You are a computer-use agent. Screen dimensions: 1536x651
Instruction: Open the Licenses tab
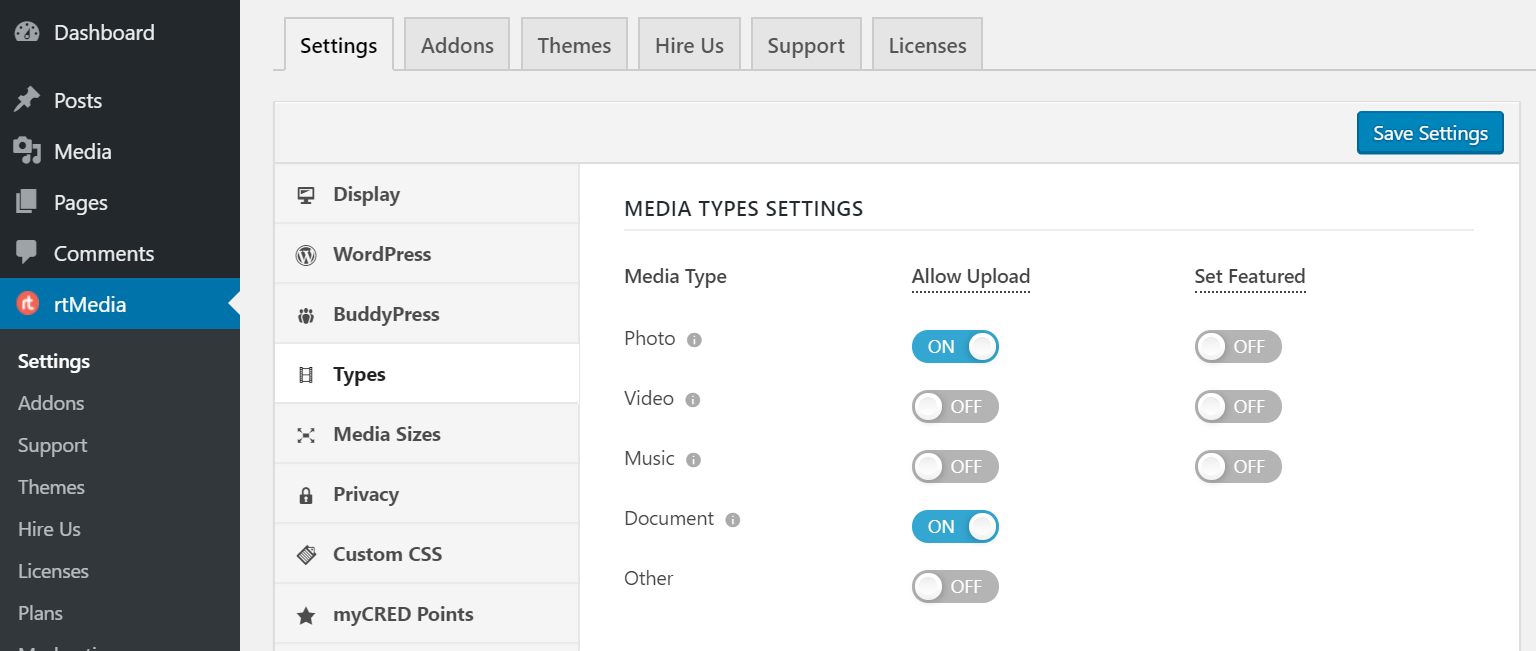click(927, 44)
